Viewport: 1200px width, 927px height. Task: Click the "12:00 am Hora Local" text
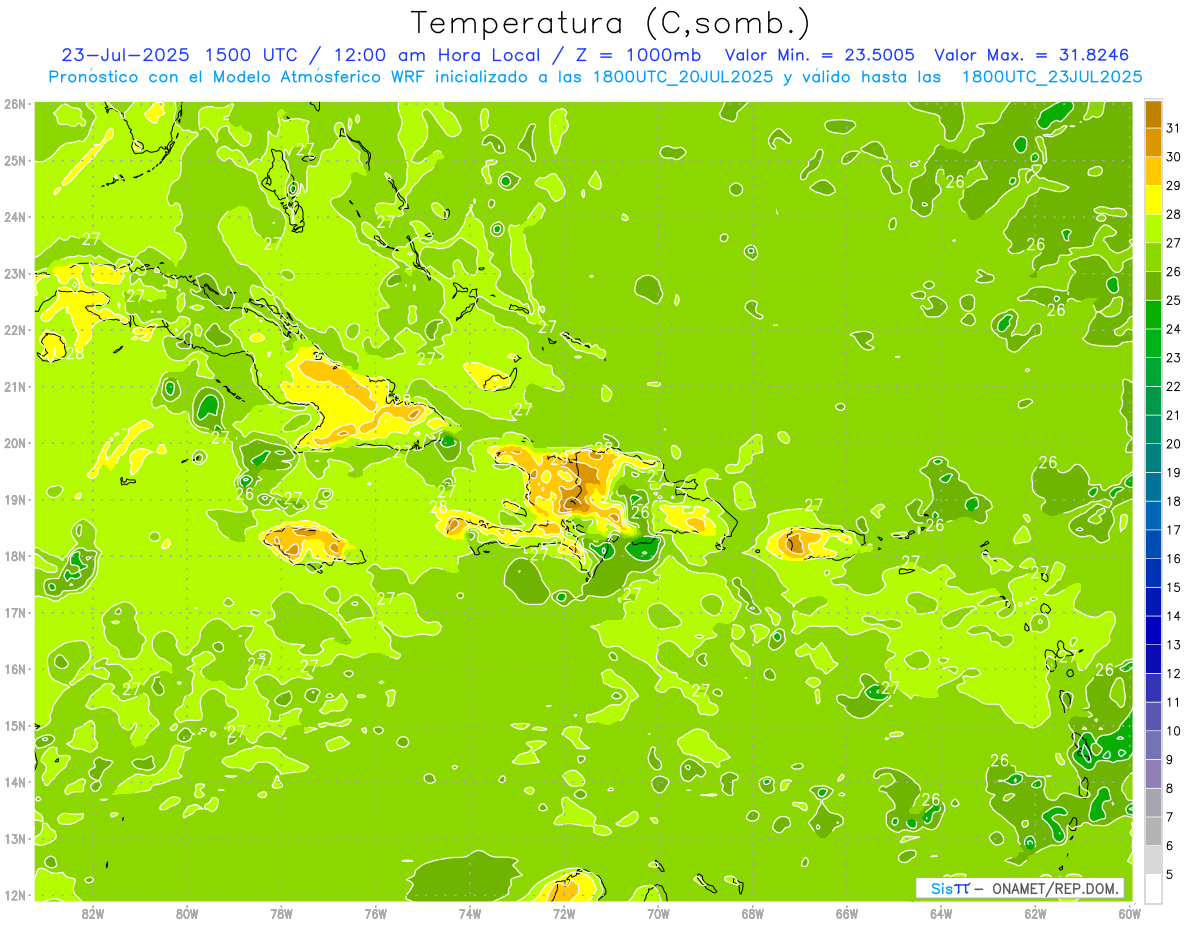tap(436, 55)
